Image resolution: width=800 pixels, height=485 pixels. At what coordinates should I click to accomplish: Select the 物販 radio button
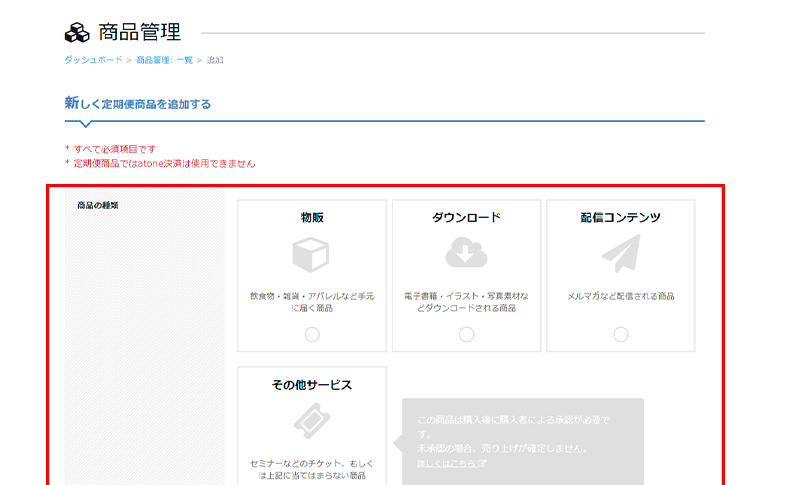[x=312, y=334]
